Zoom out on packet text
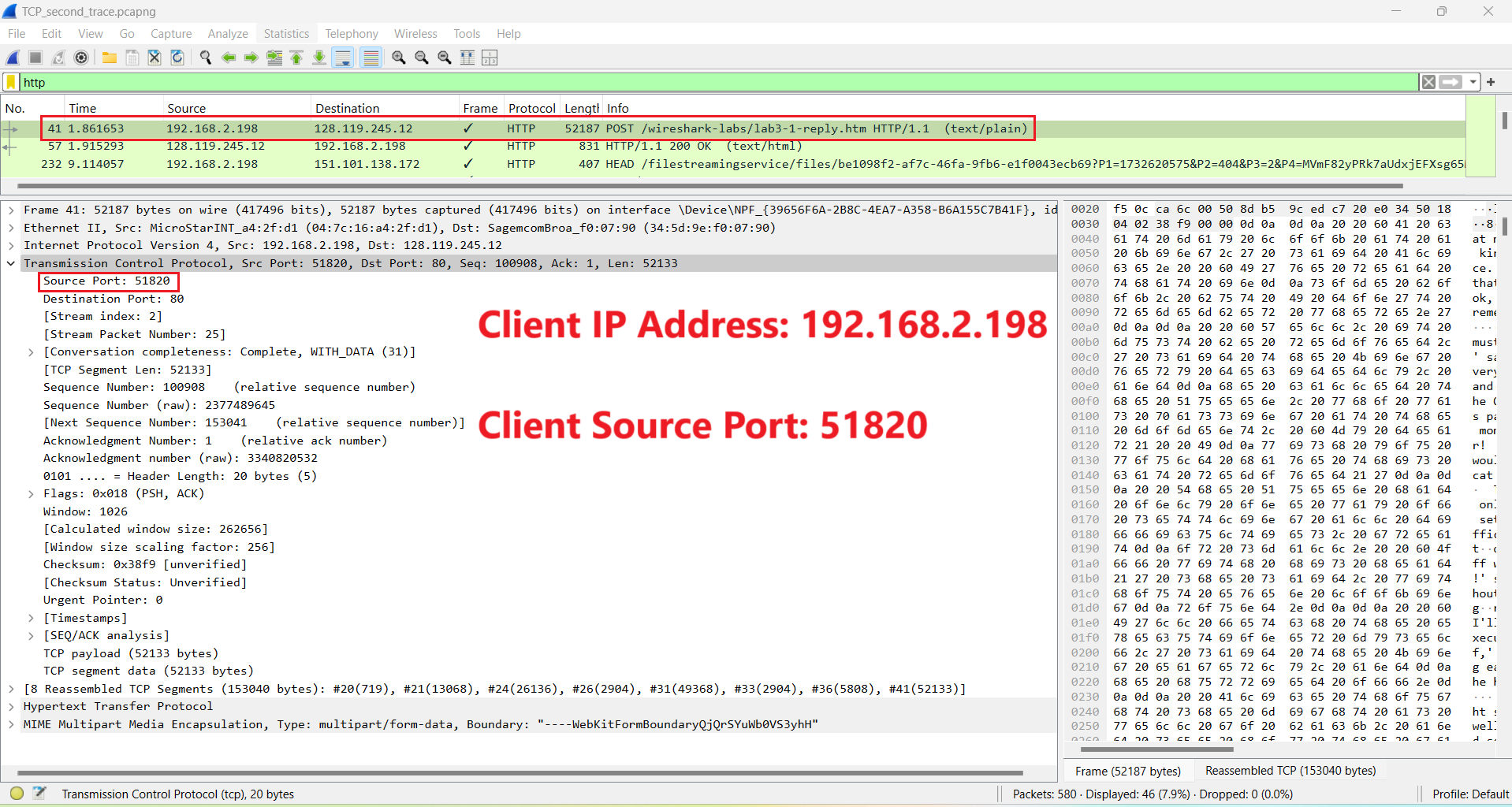 422,58
